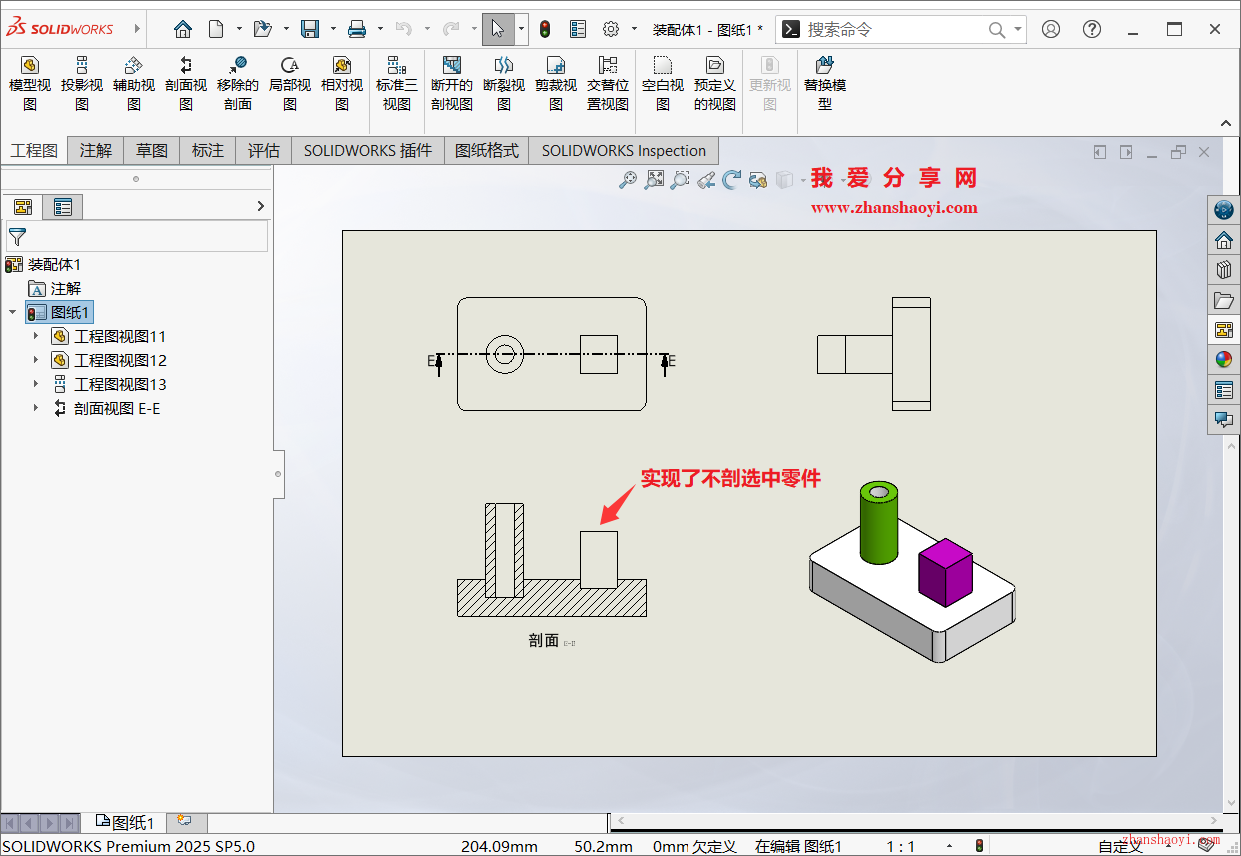This screenshot has width=1241, height=856.
Task: Switch to the 评估 ribbon tab
Action: [x=264, y=150]
